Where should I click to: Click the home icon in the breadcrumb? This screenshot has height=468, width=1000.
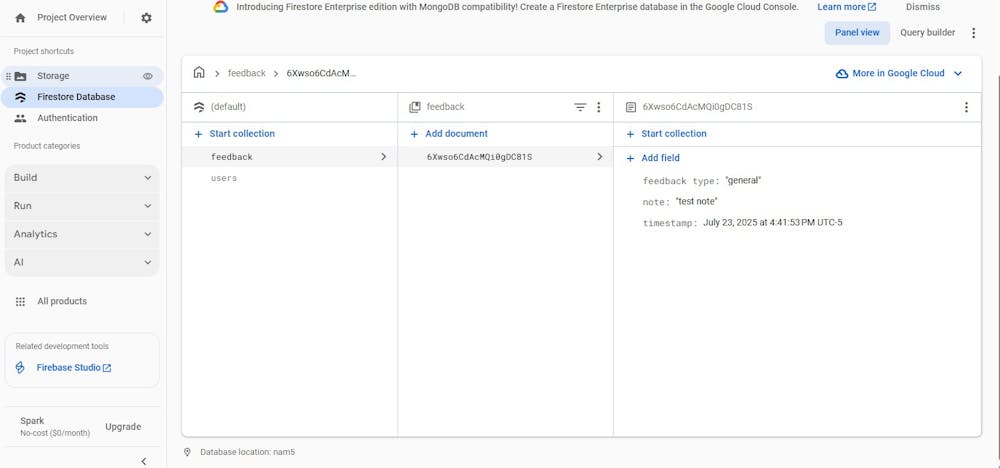[x=199, y=73]
